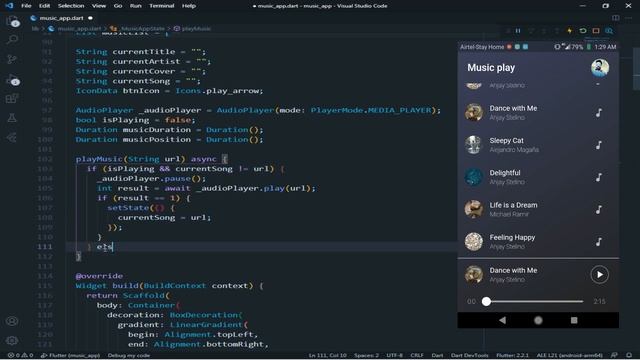Tap Dance with Me cover in player bar

(474, 274)
